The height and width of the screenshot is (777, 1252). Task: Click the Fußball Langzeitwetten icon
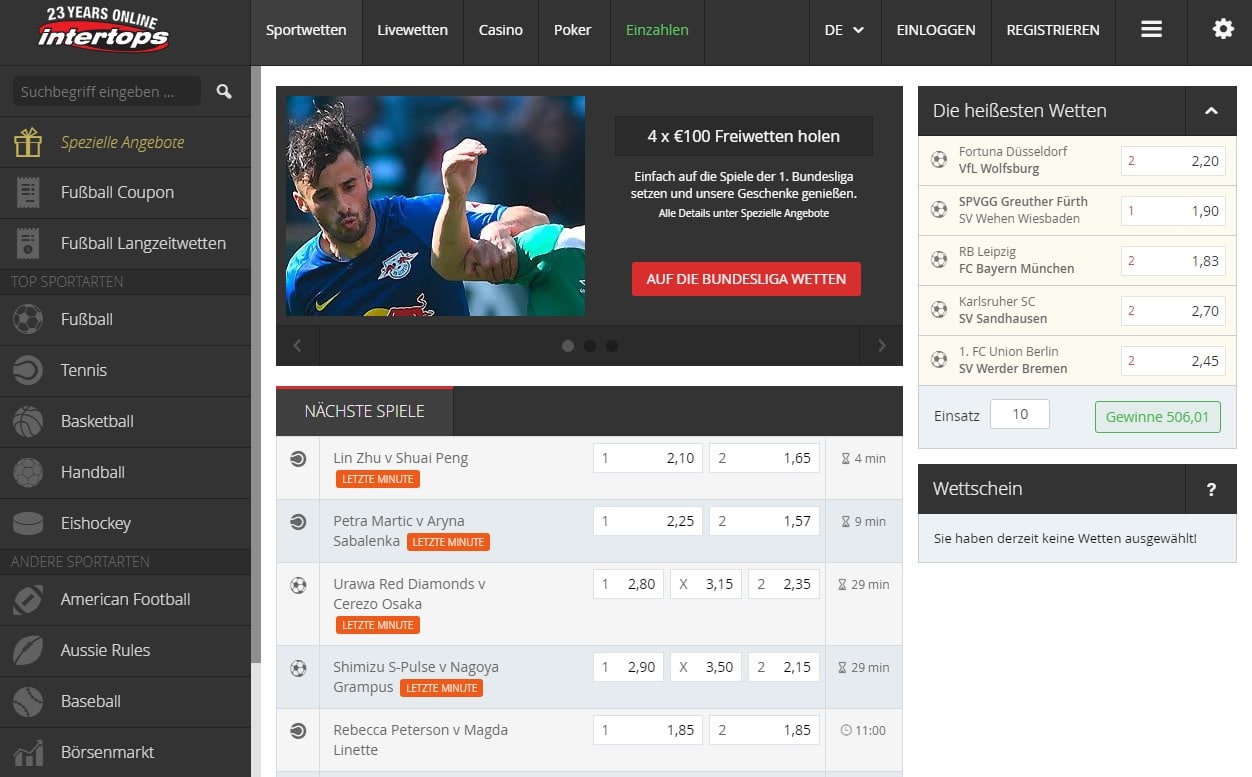[28, 243]
